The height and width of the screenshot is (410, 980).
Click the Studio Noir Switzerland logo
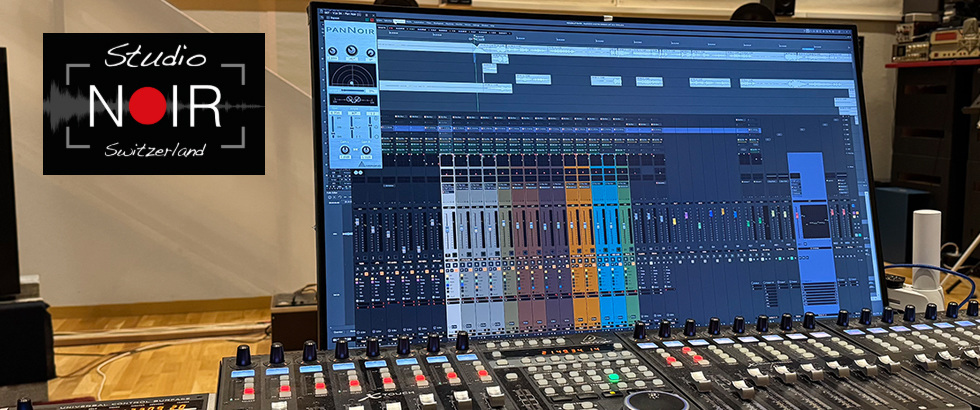[153, 103]
